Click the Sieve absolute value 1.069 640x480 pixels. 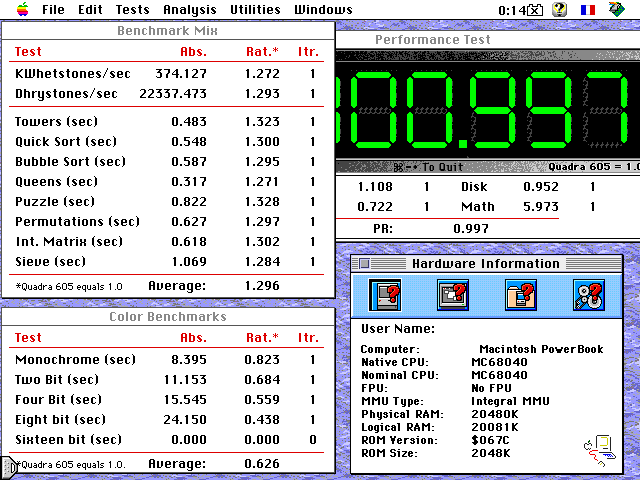[x=189, y=262]
